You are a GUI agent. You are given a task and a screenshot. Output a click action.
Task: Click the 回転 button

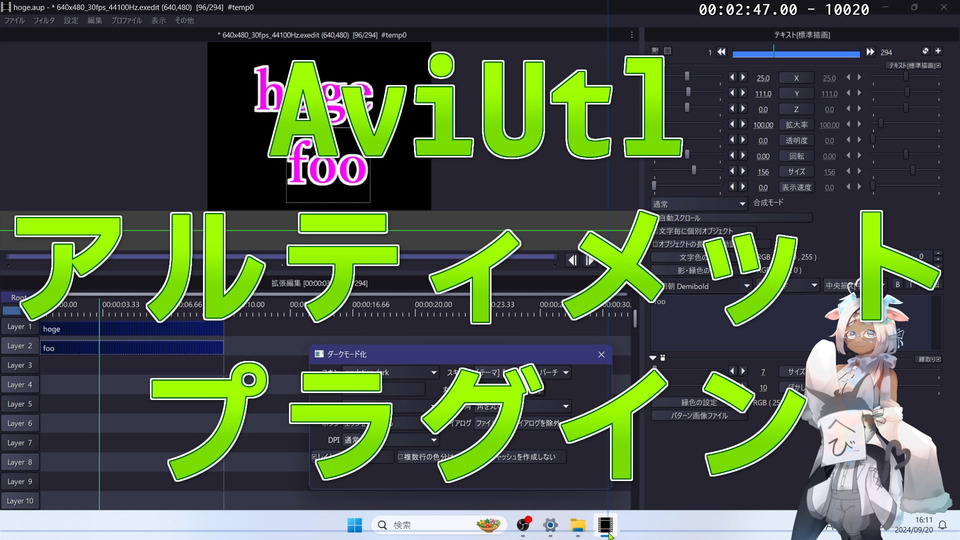pos(796,156)
